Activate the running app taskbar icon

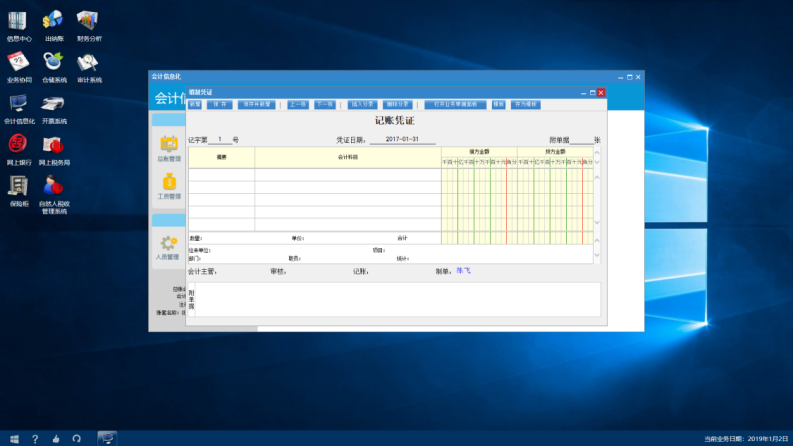pyautogui.click(x=107, y=438)
